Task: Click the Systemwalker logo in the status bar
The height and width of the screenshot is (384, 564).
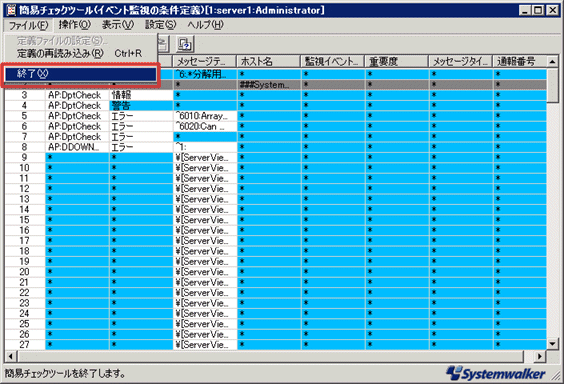Action: 496,373
